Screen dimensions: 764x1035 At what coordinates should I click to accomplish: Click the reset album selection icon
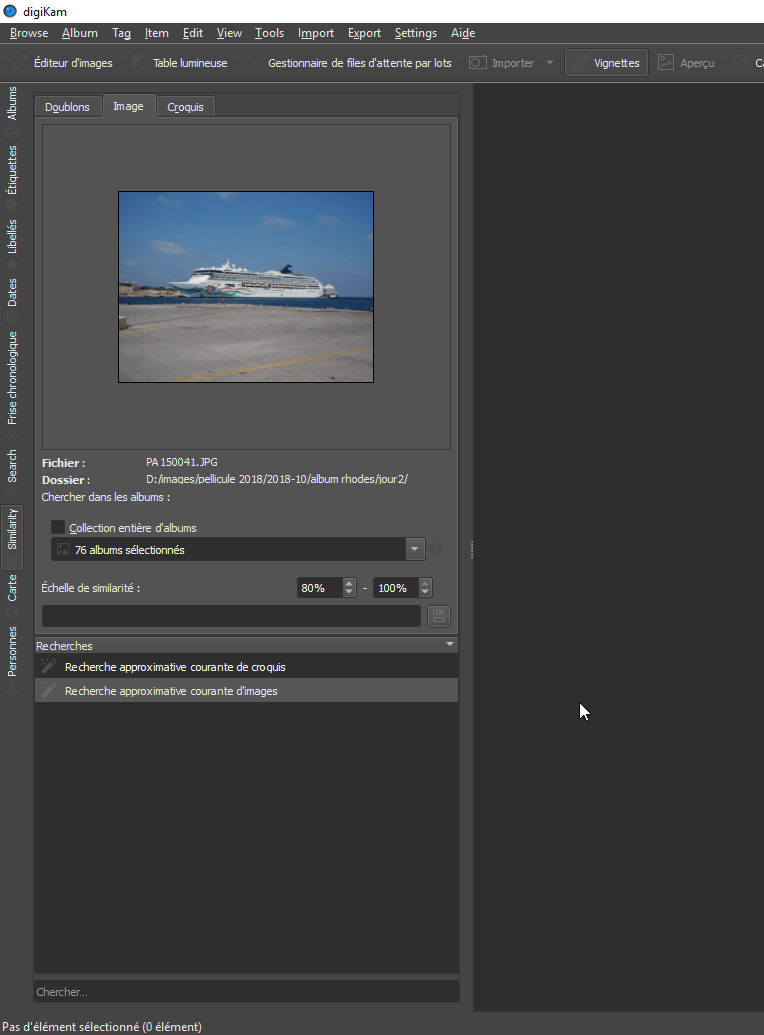pyautogui.click(x=436, y=549)
